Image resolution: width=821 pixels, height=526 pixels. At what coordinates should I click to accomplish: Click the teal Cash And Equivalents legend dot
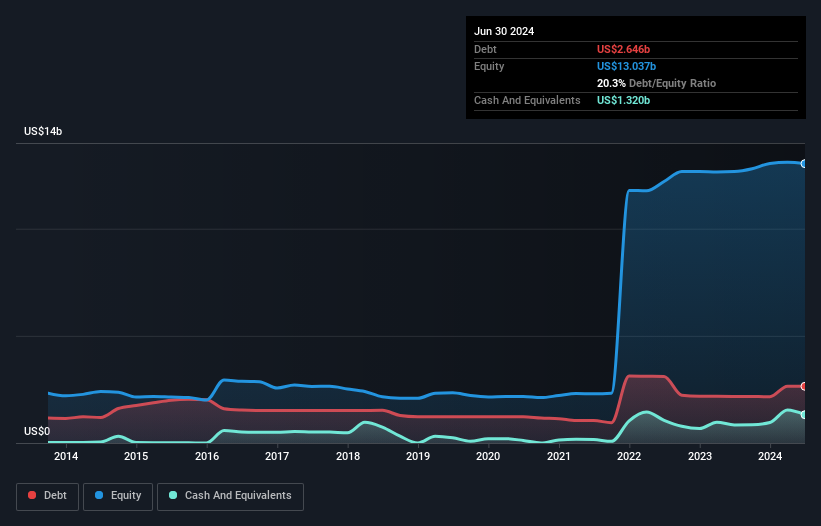pos(173,495)
